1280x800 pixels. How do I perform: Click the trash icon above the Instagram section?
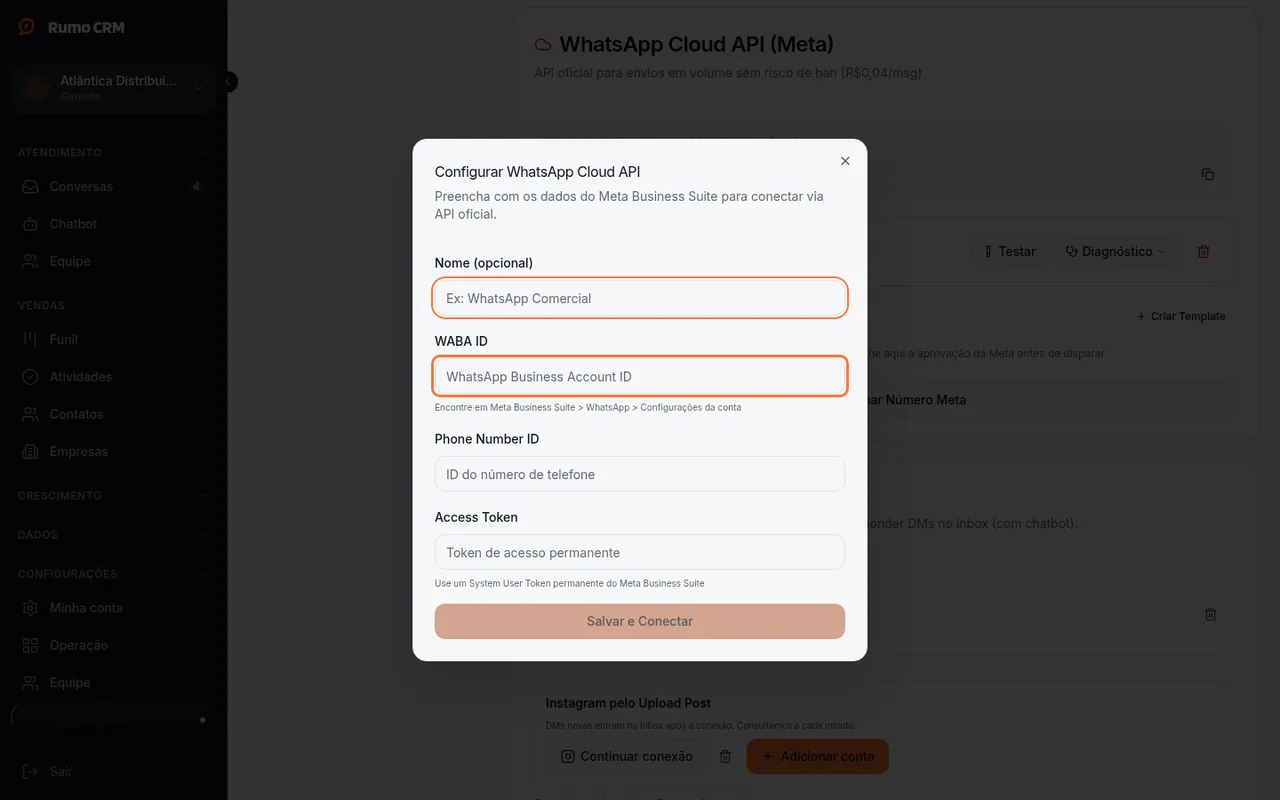tap(1210, 614)
